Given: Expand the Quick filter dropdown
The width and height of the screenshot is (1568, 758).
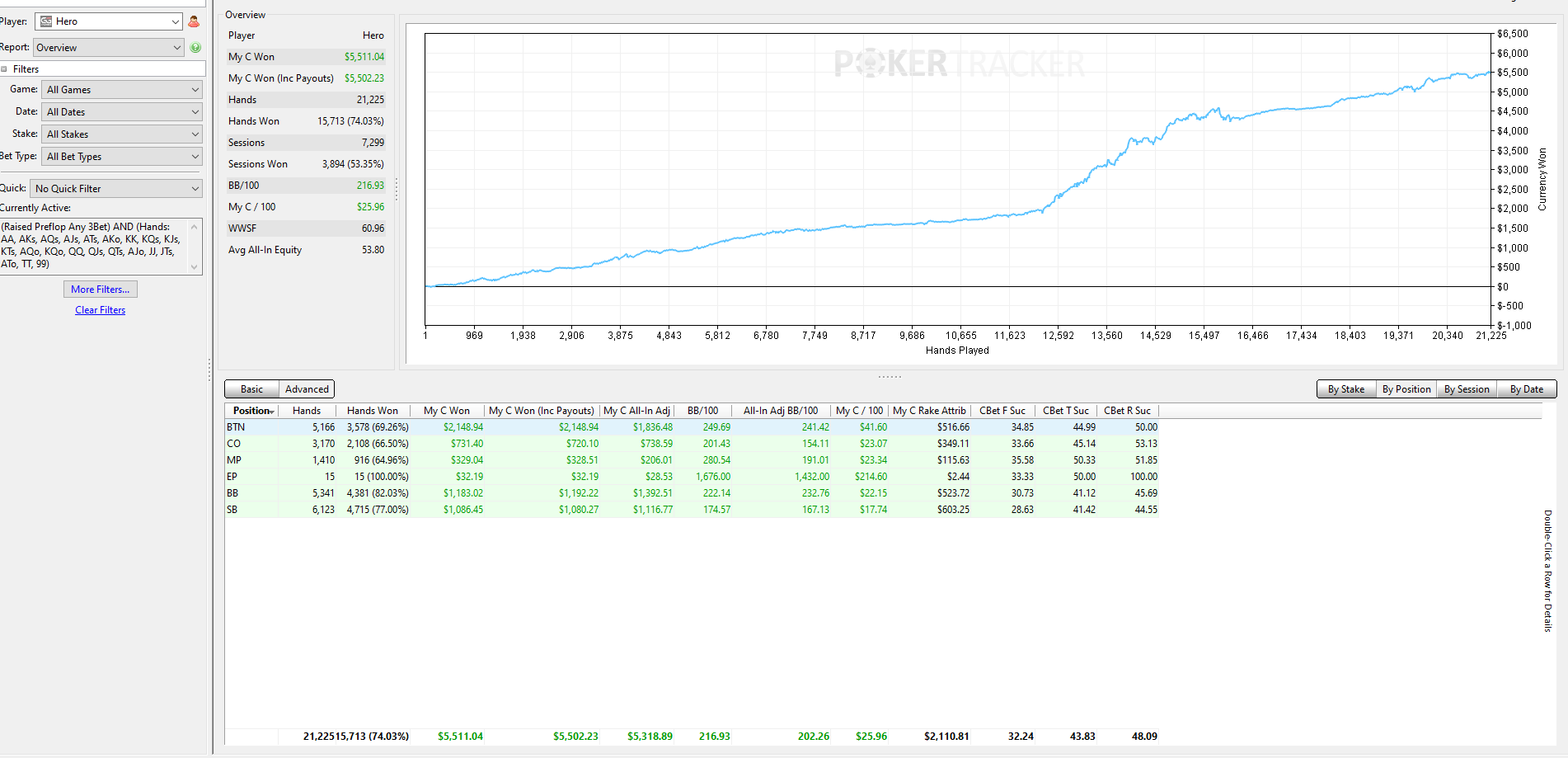Looking at the screenshot, I should [116, 189].
